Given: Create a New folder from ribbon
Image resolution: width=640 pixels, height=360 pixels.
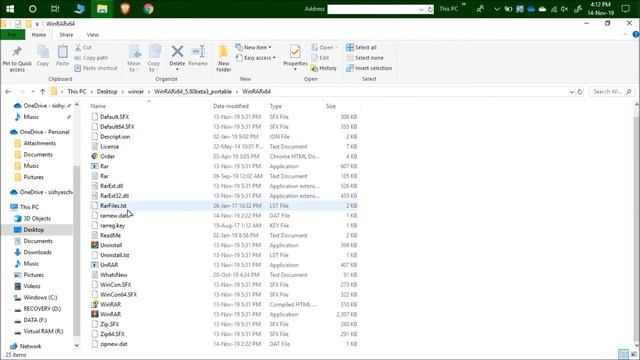Looking at the screenshot, I should [x=223, y=58].
